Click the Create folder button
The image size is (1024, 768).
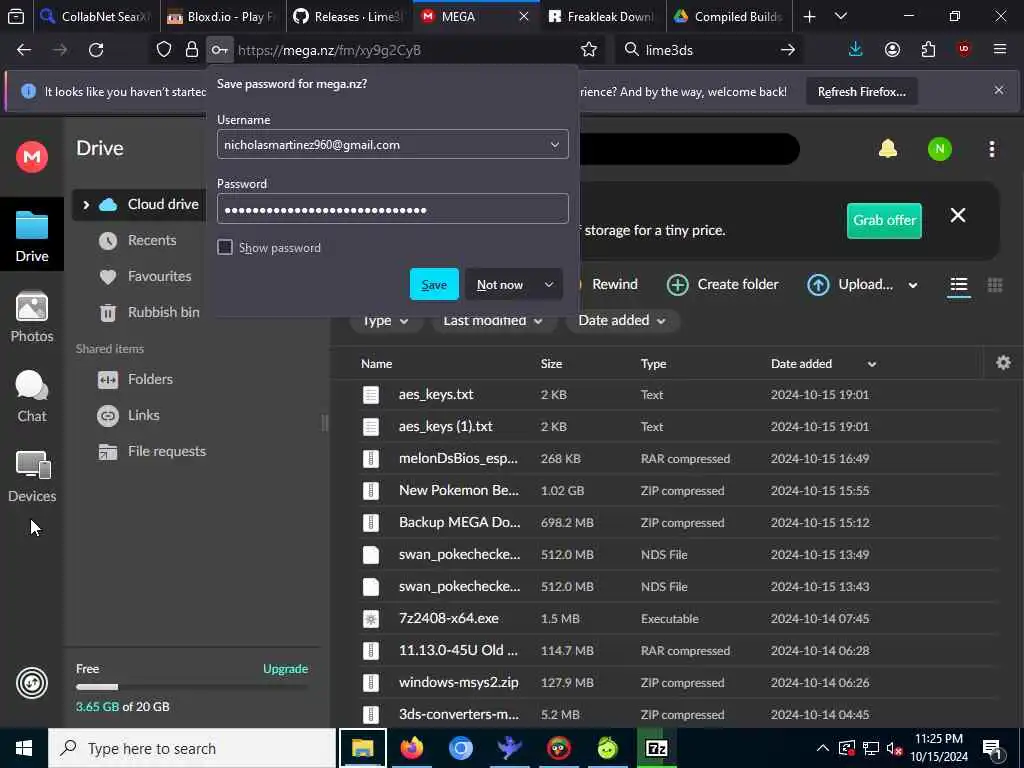[x=723, y=285]
